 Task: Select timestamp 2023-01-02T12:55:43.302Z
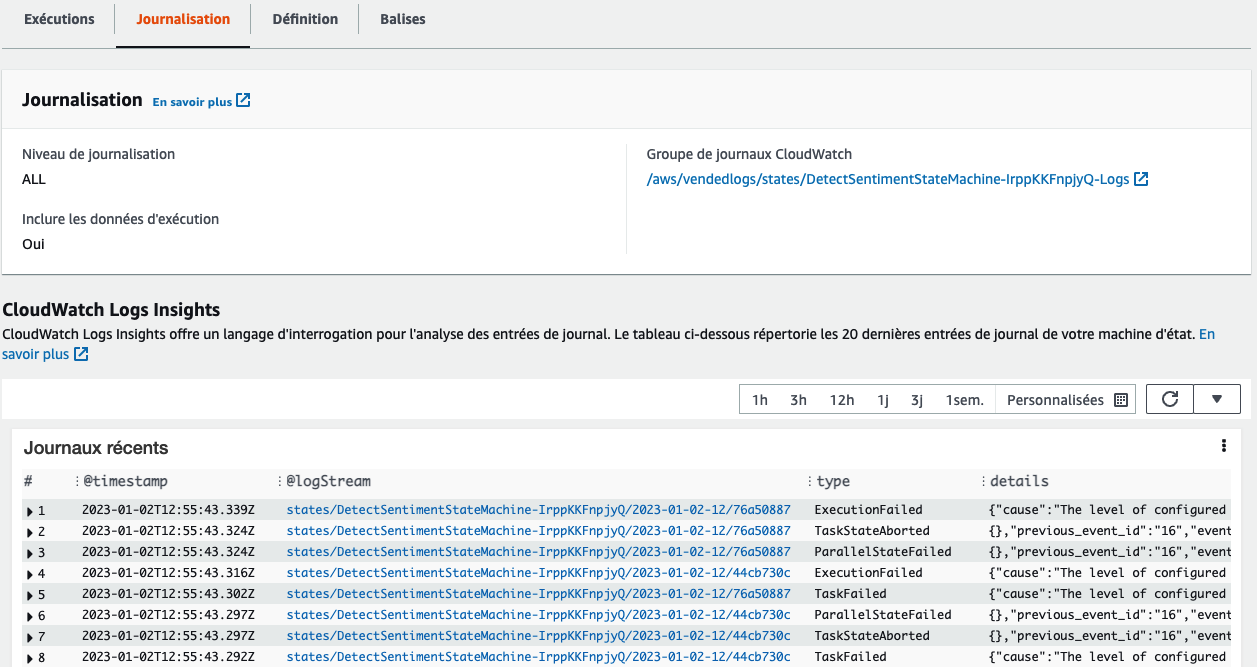click(x=168, y=594)
